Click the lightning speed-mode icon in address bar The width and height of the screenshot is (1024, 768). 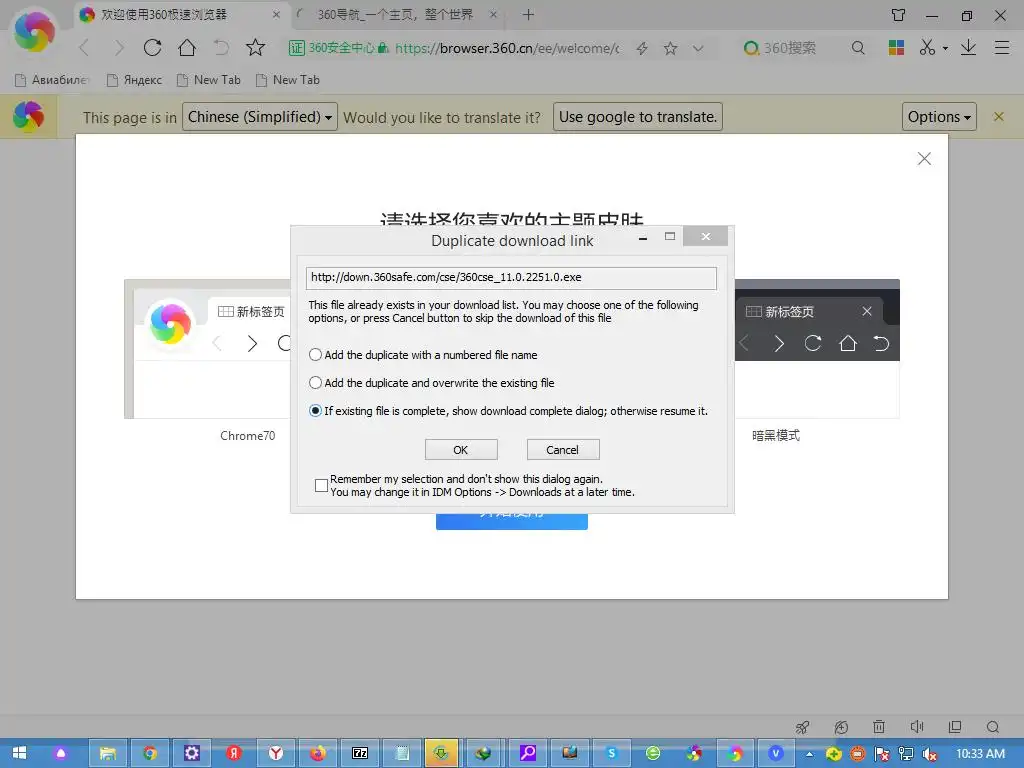[x=642, y=48]
